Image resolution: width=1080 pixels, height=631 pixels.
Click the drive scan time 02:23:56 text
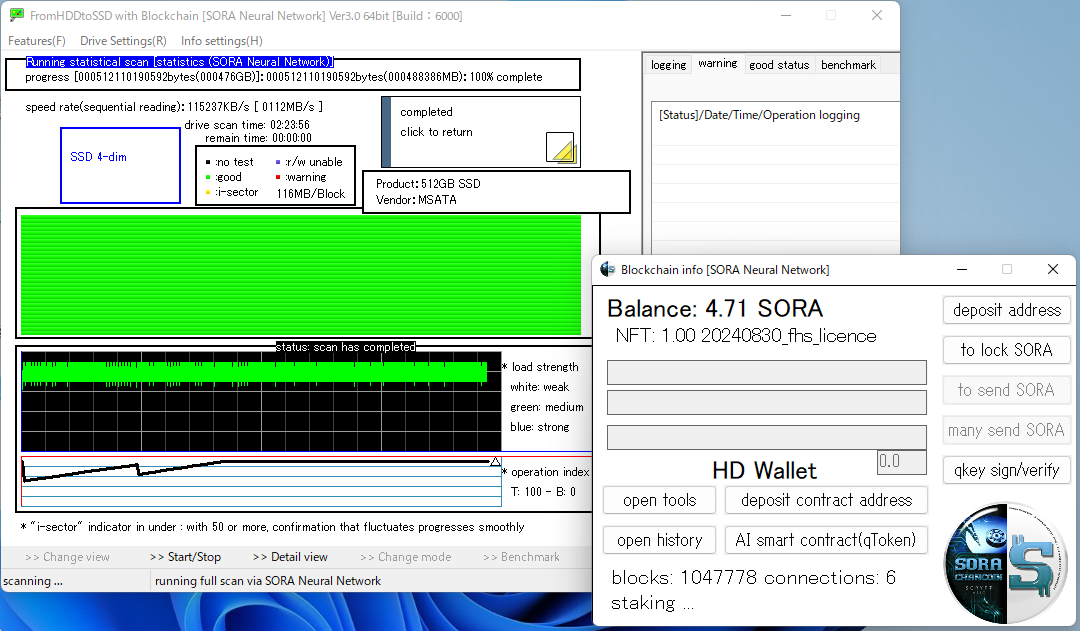tap(247, 125)
